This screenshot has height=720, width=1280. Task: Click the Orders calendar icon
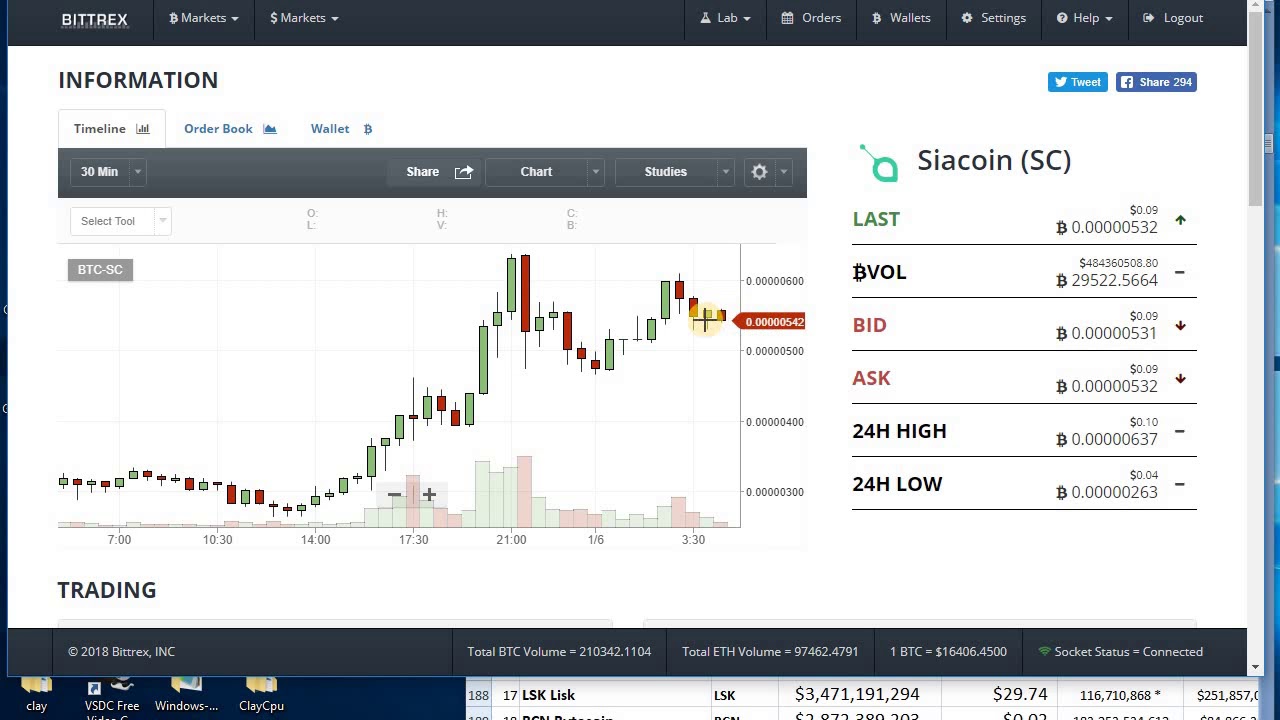click(787, 18)
